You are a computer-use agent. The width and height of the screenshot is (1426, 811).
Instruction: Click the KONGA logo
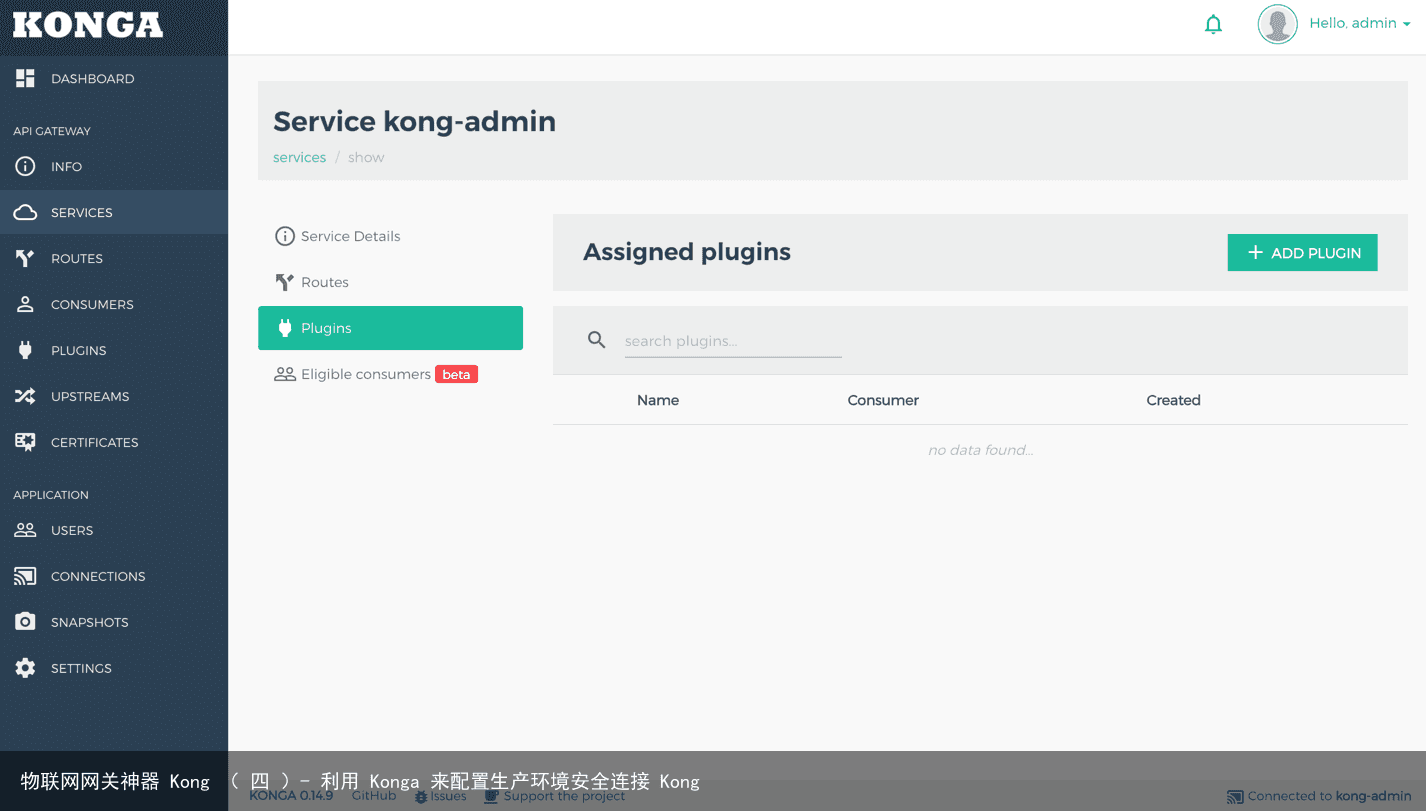click(88, 25)
